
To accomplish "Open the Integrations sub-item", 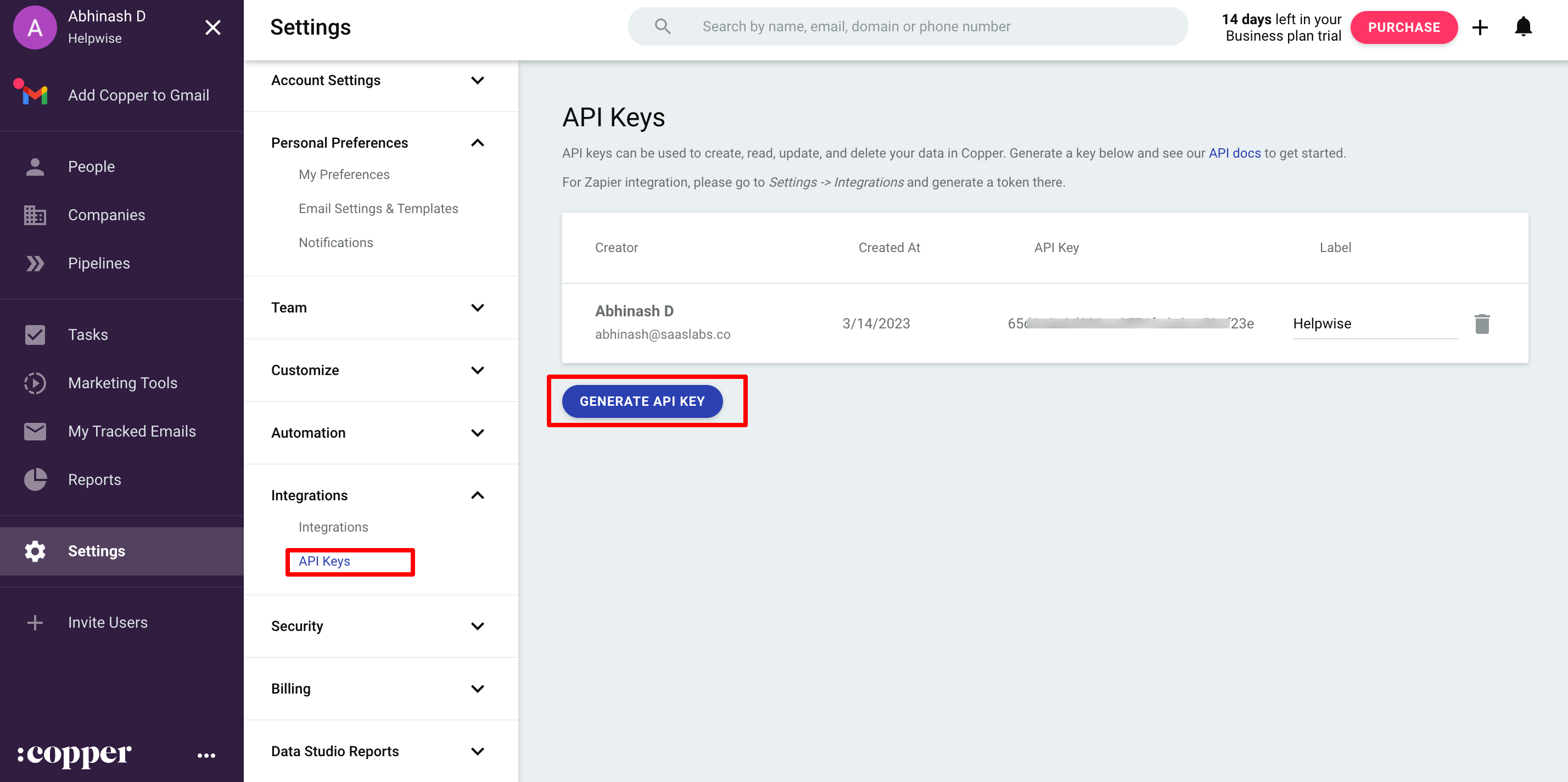I will click(x=333, y=527).
